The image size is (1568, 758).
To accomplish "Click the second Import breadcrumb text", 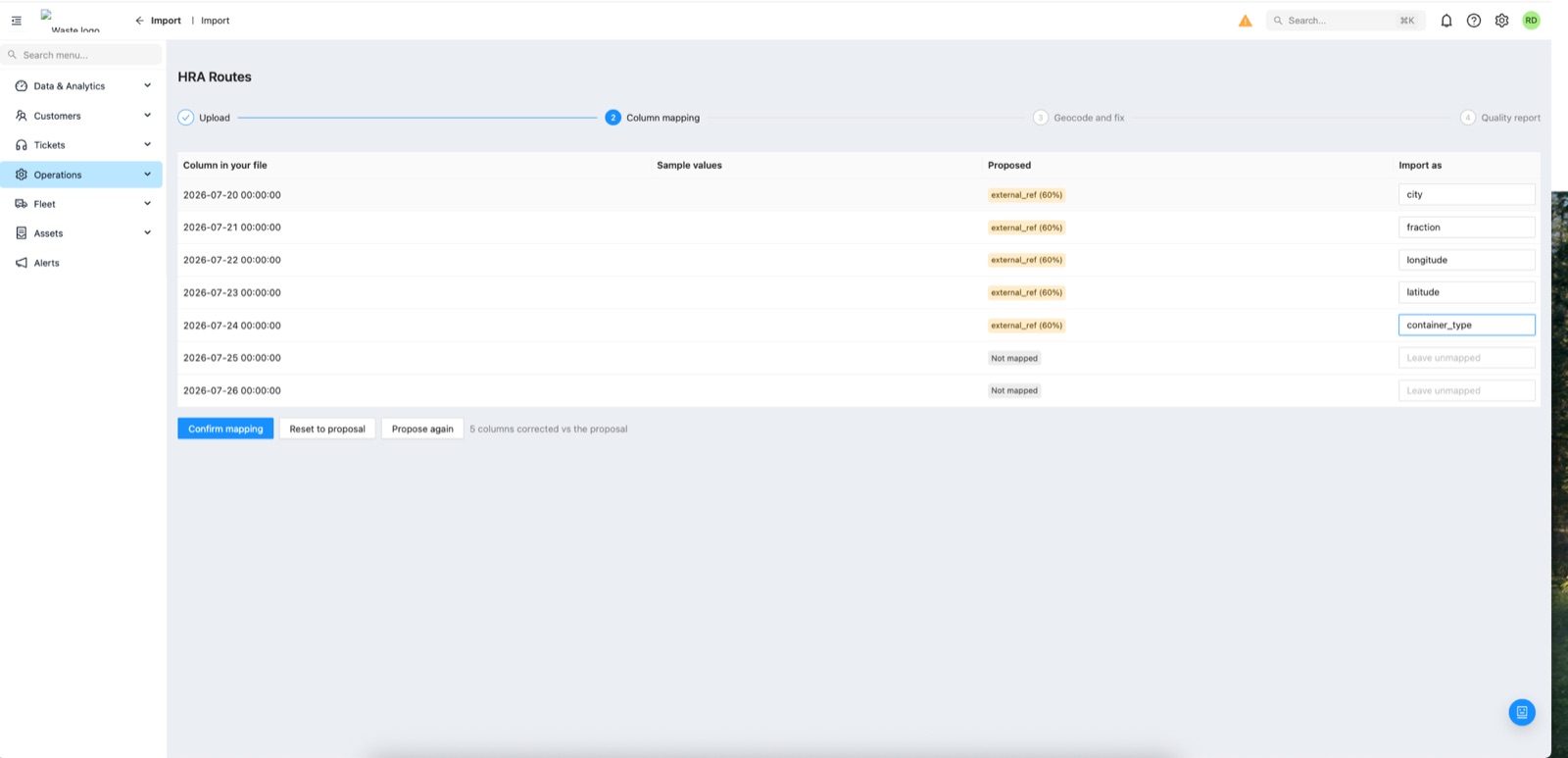I will (216, 21).
